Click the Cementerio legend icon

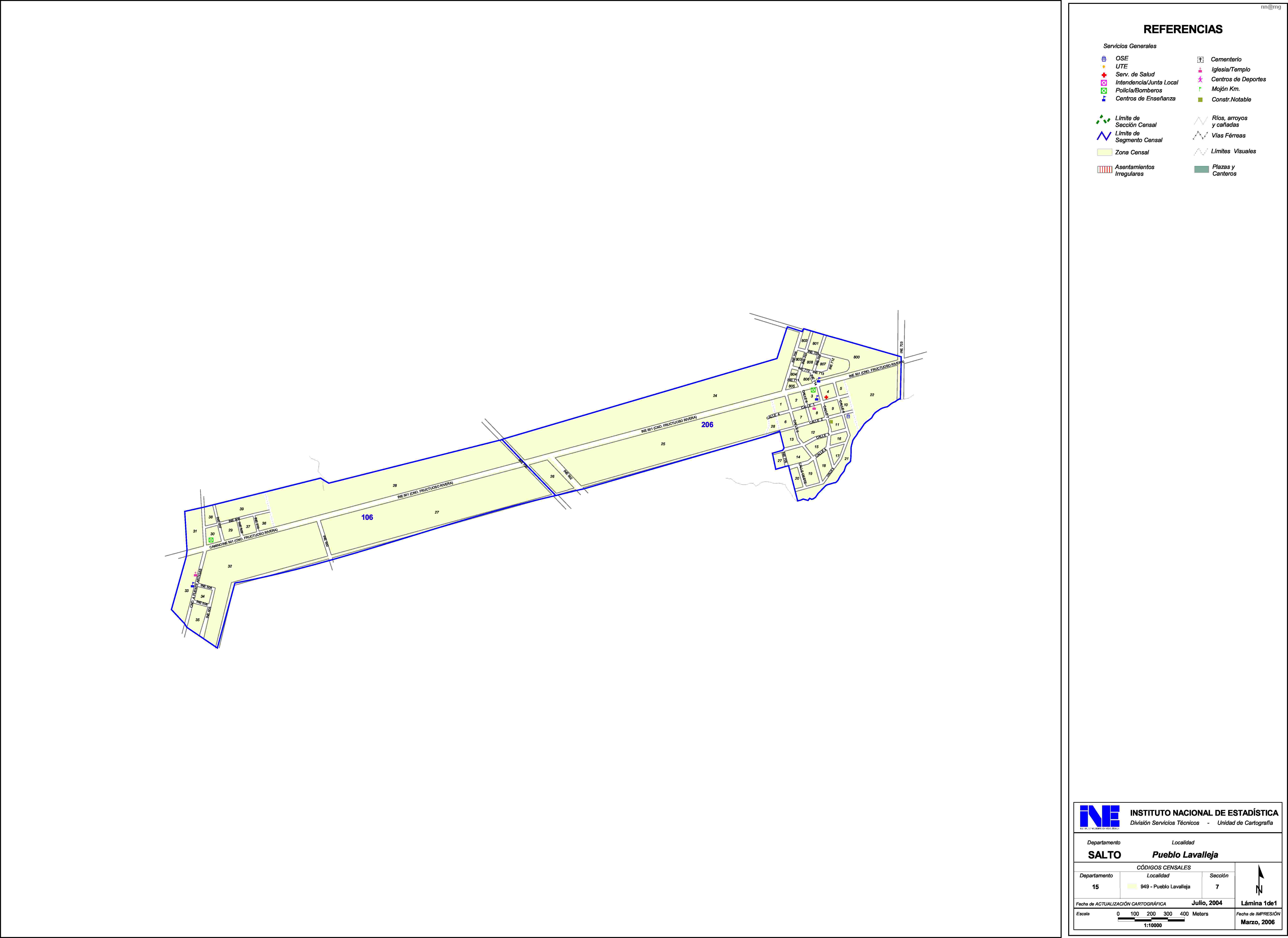[1201, 60]
